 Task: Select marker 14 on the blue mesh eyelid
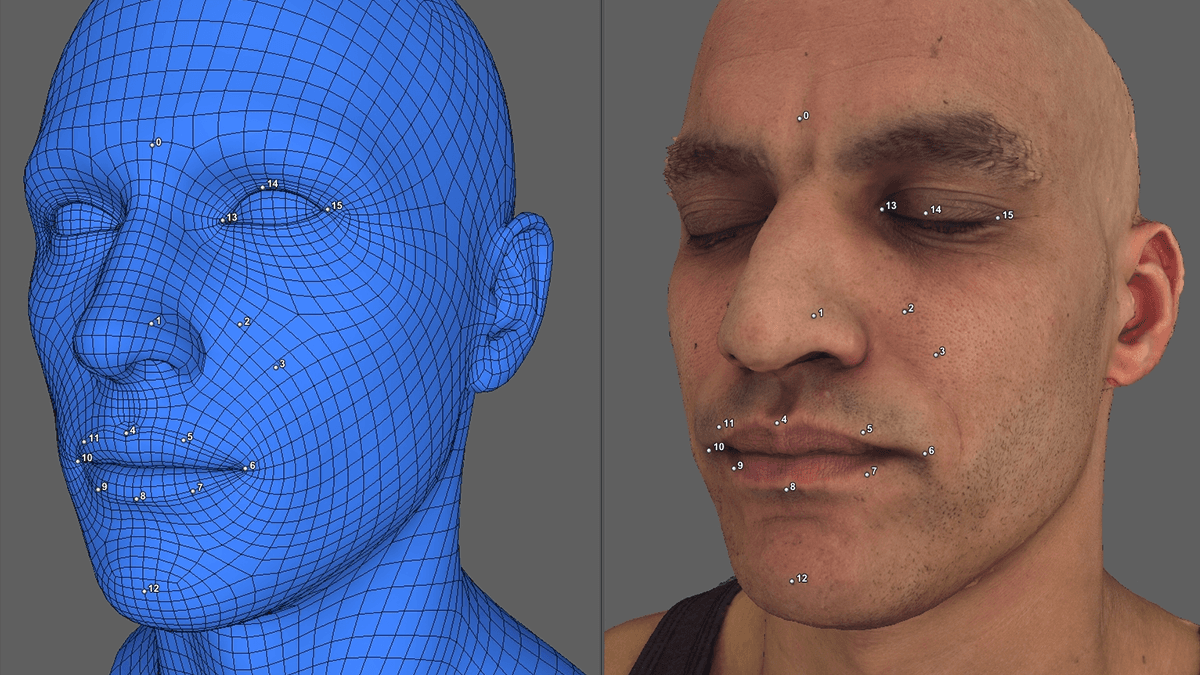click(x=263, y=187)
